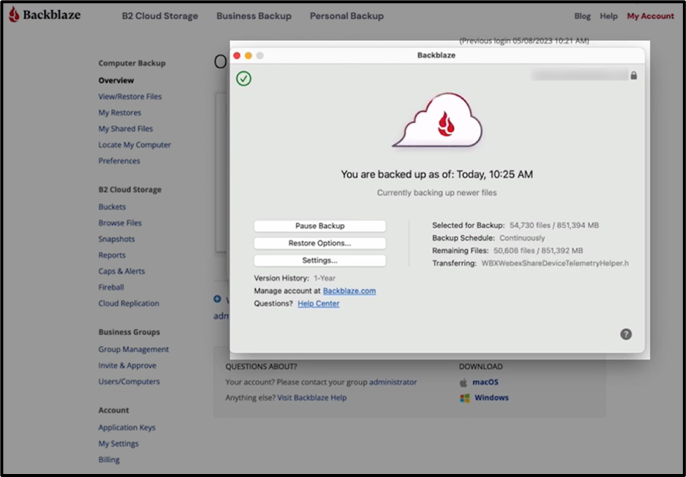Open View/Restore Files in sidebar
The height and width of the screenshot is (477, 686).
coord(130,97)
